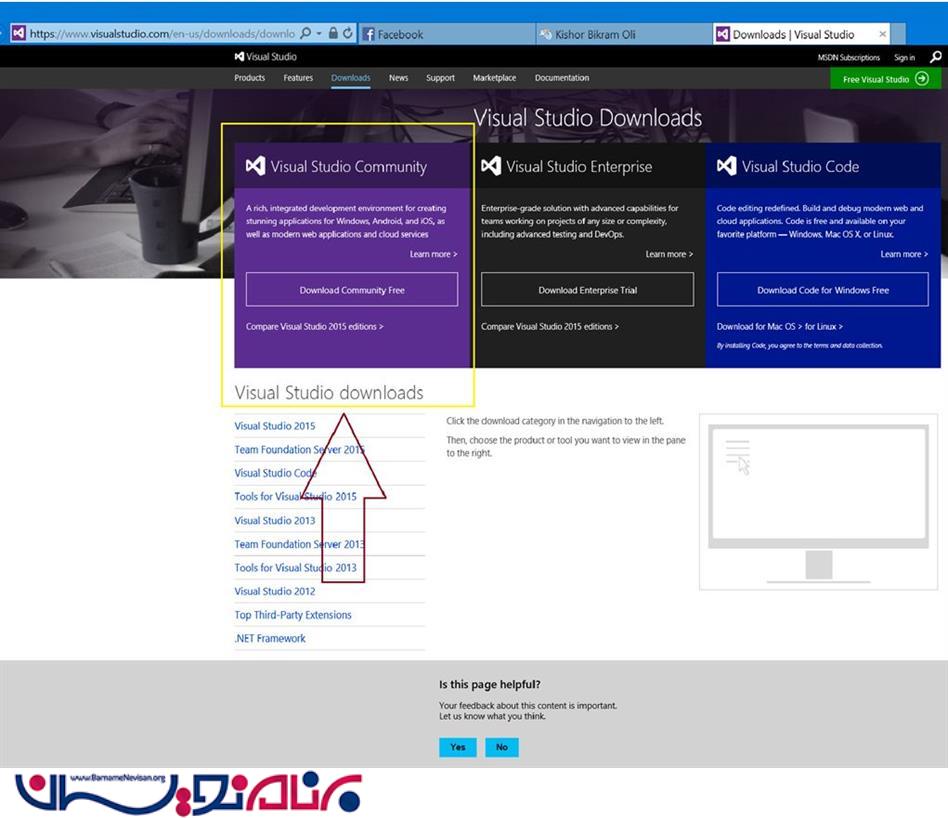
Task: Click the arrow icon on Free Visual Studio button
Action: pos(922,79)
